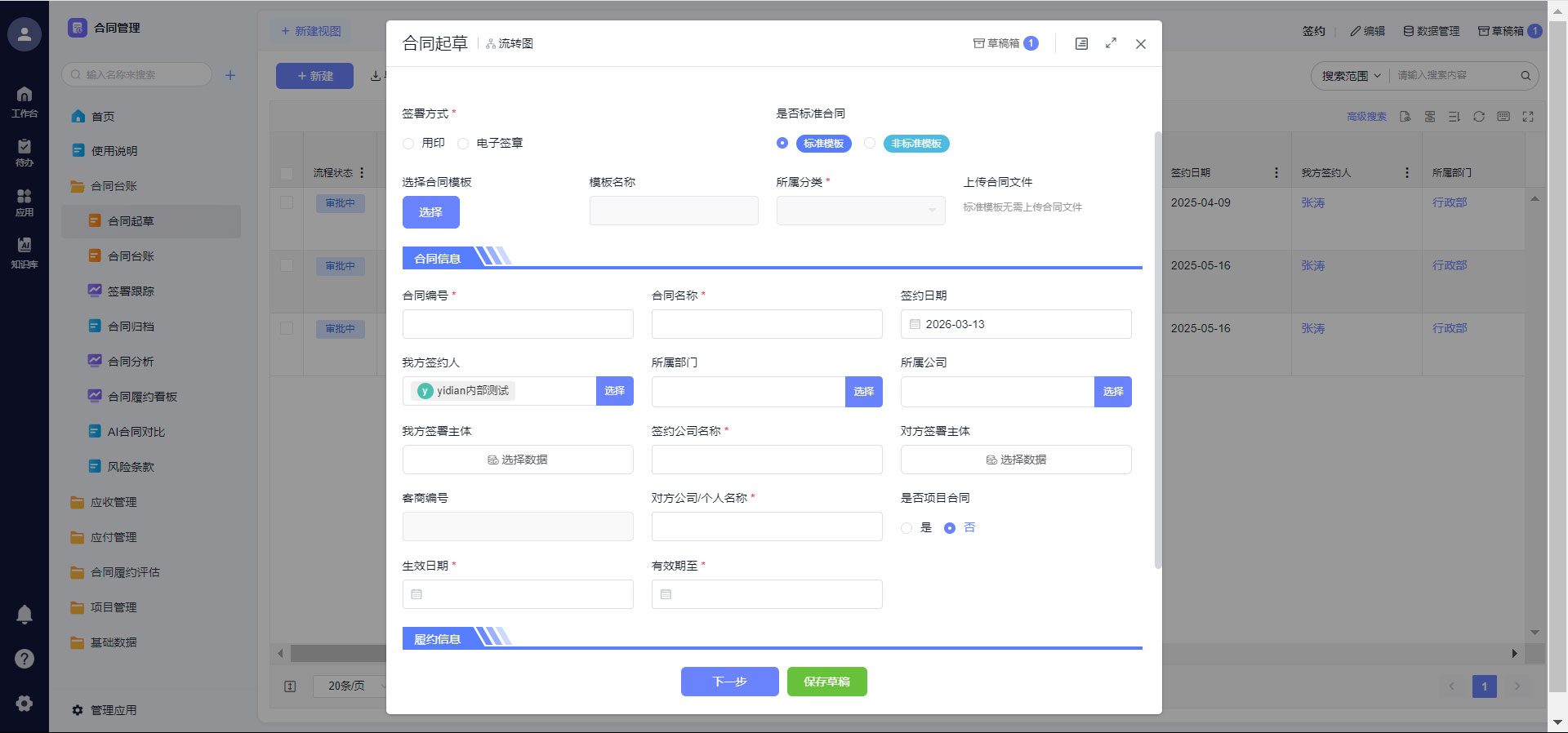Click the 合同编号 input field
Screen dimensions: 1568x733
click(518, 324)
